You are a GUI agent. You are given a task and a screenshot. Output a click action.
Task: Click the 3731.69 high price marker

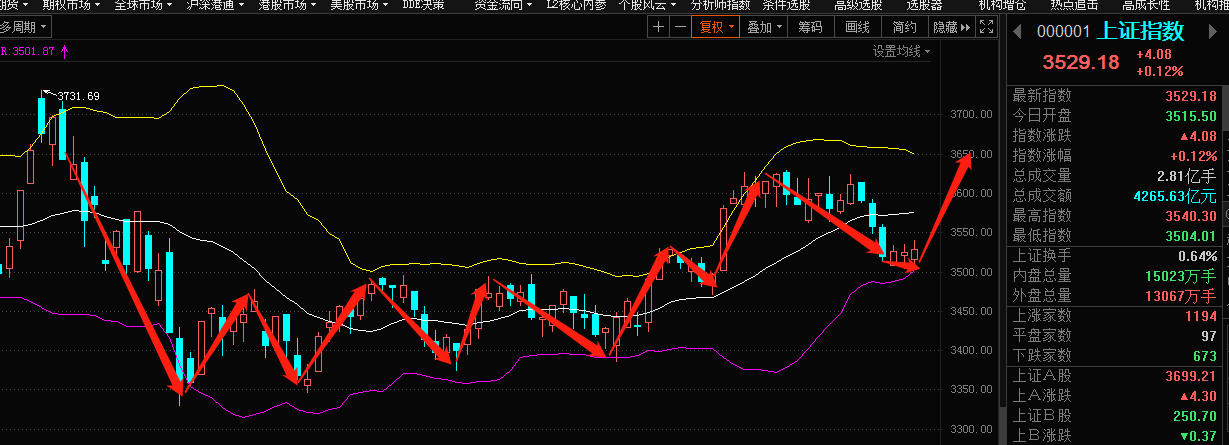[x=79, y=96]
